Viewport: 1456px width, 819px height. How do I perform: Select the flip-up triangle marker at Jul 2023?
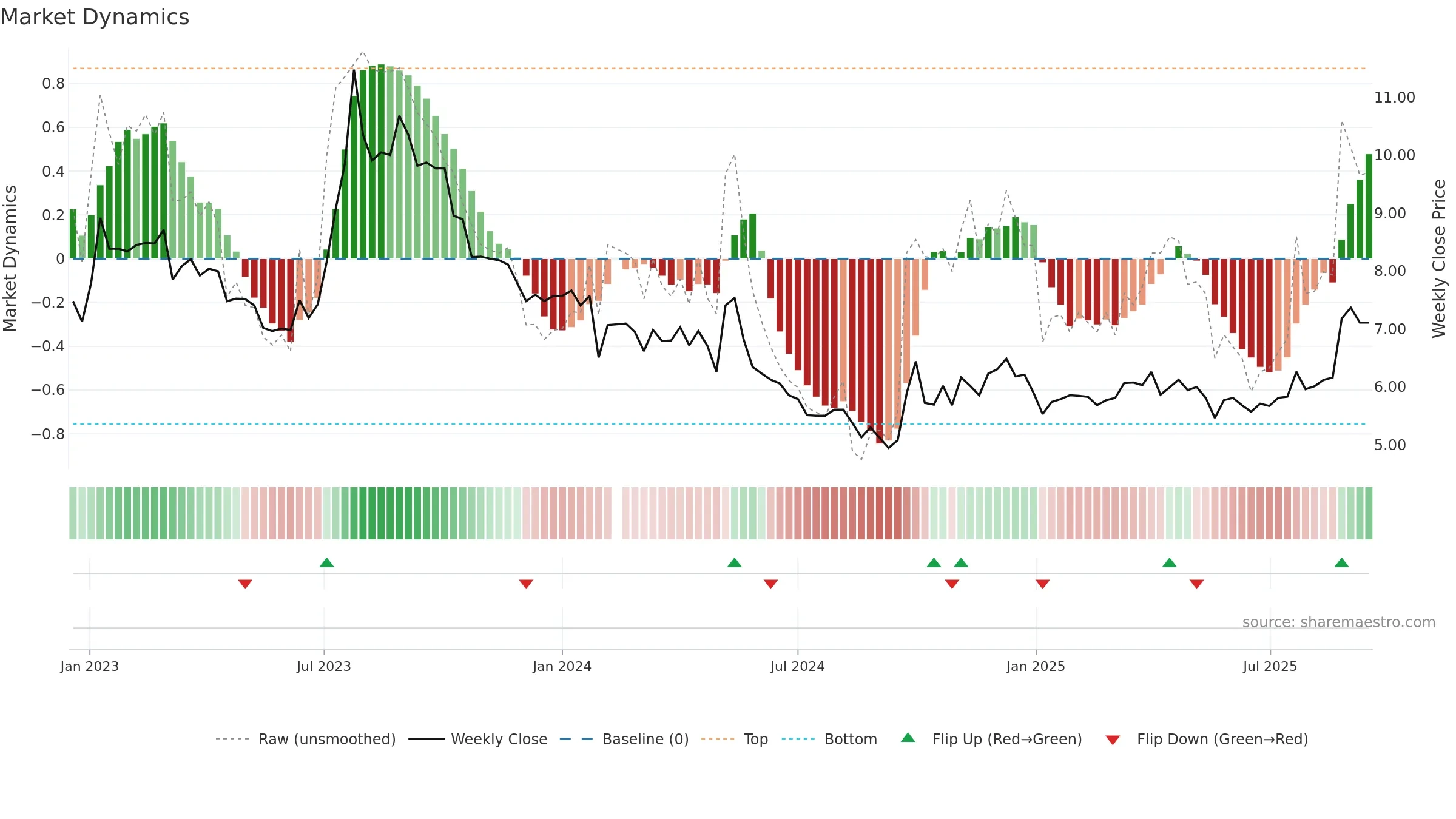pos(326,562)
